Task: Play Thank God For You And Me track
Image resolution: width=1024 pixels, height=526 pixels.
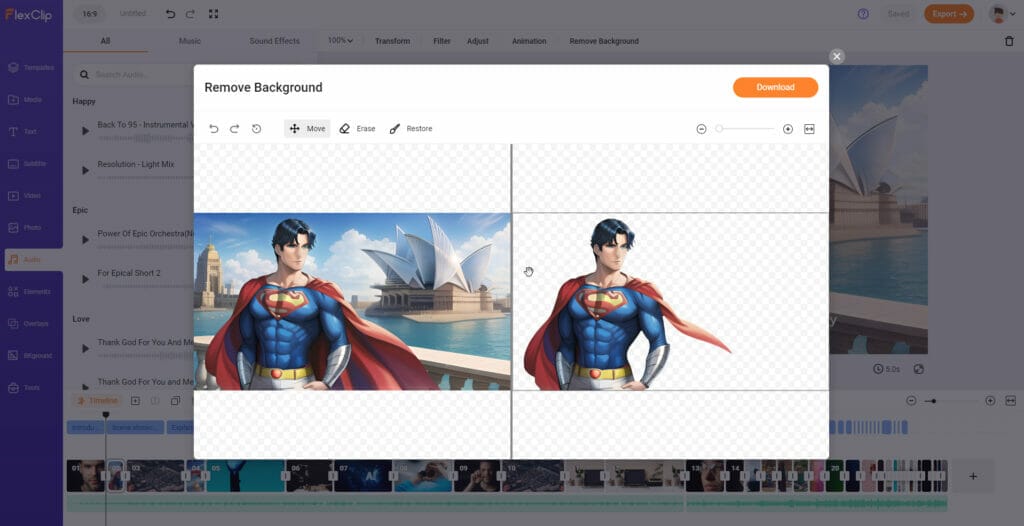Action: coord(86,348)
